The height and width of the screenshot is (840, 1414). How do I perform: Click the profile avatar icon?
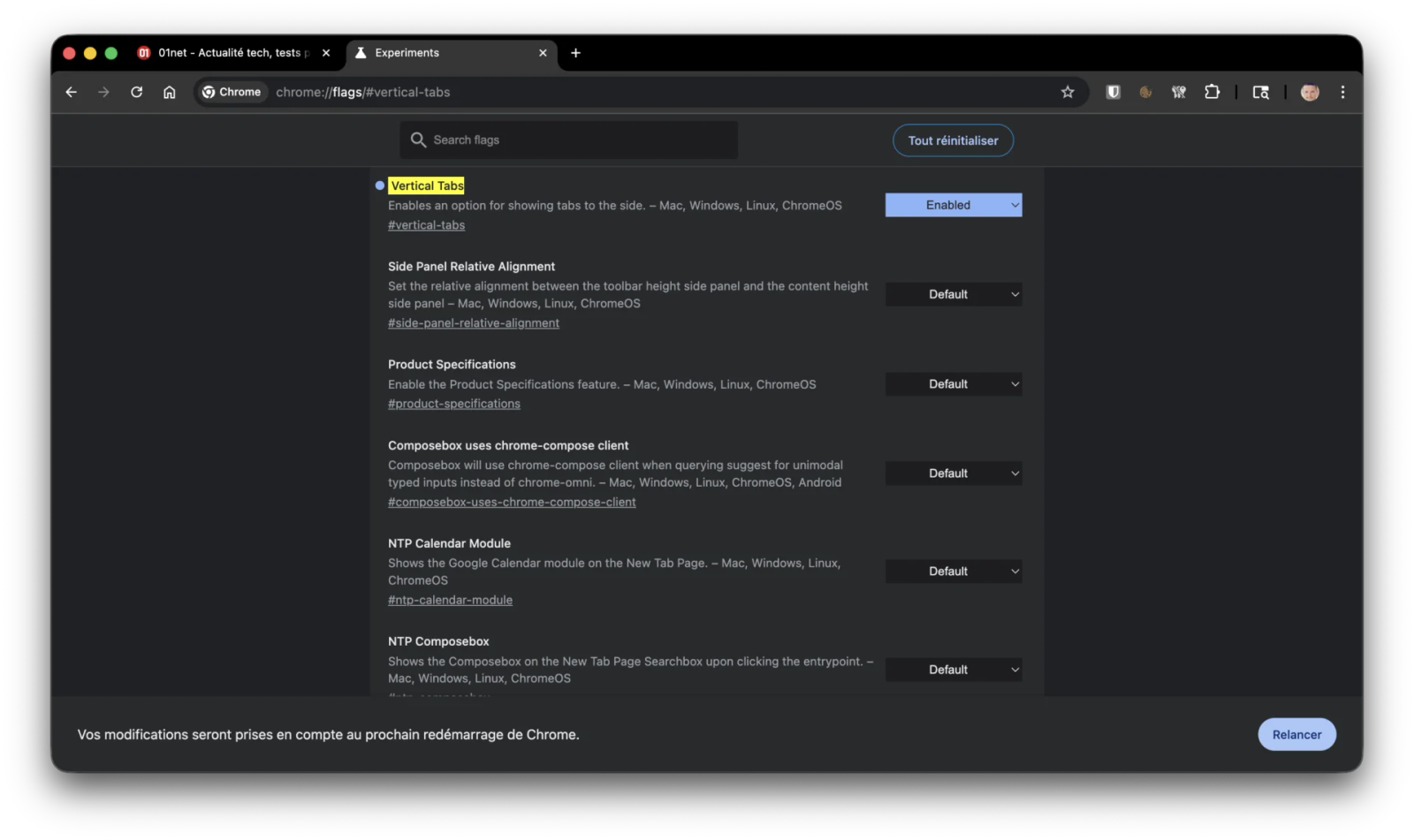pos(1310,92)
